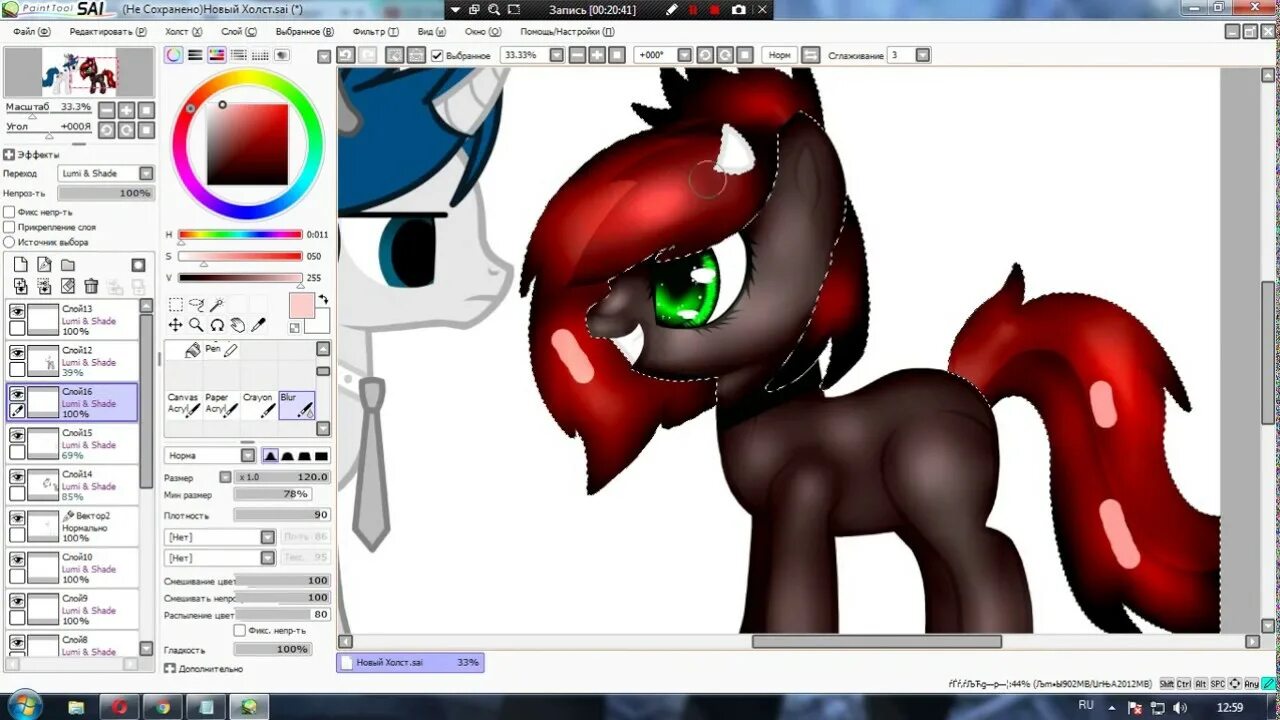Swap foreground and background colors
The height and width of the screenshot is (720, 1280).
[323, 299]
